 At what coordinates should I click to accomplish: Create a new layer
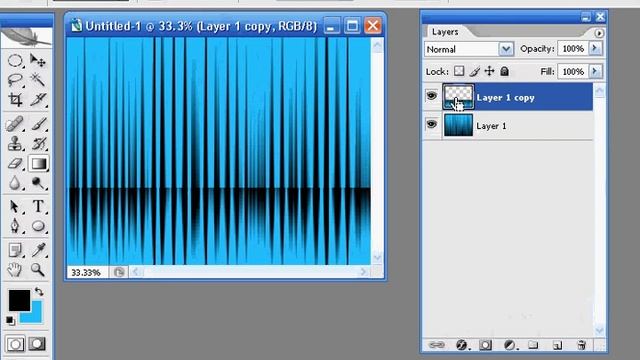tap(557, 345)
